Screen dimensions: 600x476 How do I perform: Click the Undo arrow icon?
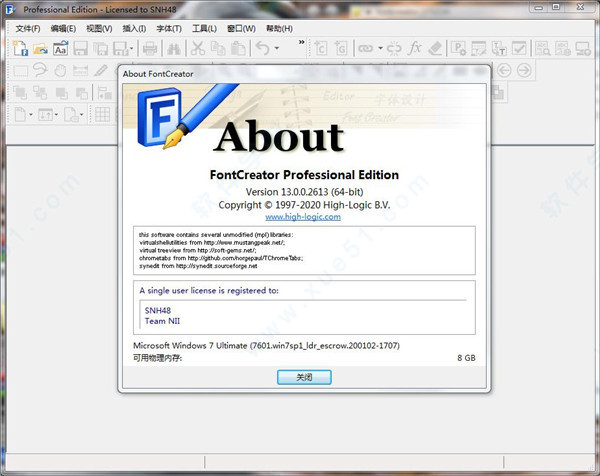pyautogui.click(x=263, y=49)
